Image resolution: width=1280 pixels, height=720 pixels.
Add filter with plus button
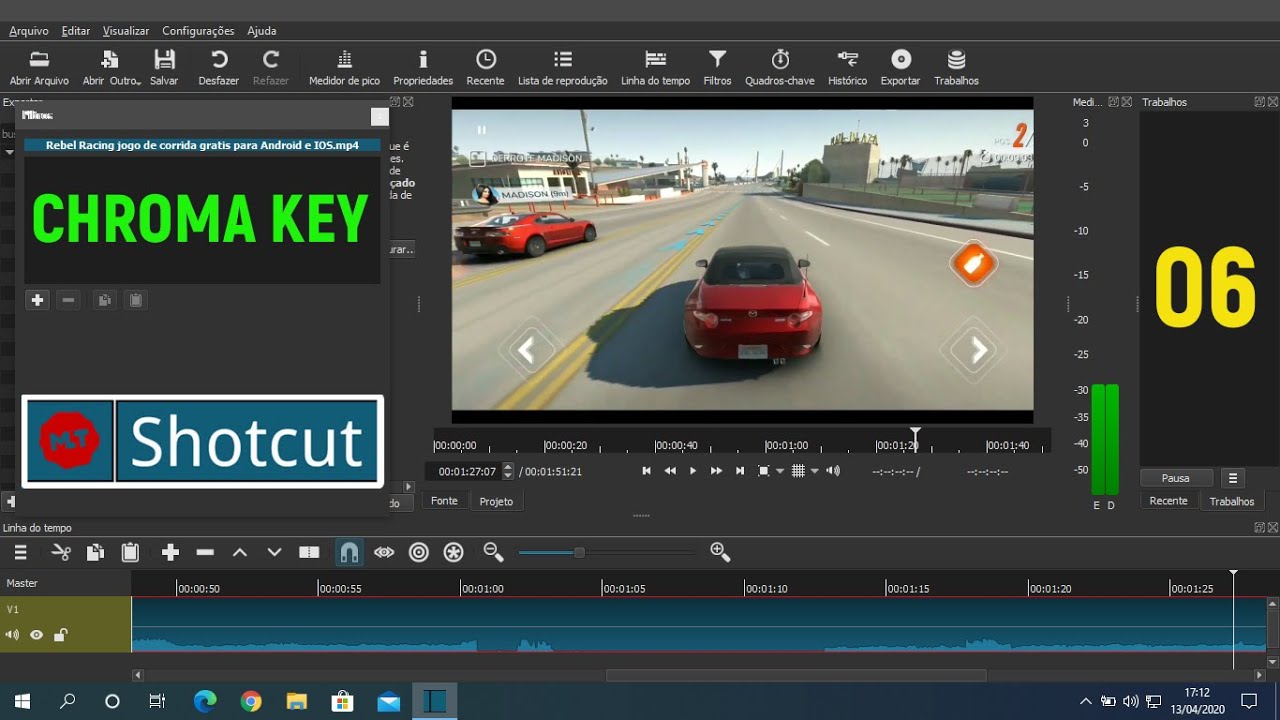point(37,300)
